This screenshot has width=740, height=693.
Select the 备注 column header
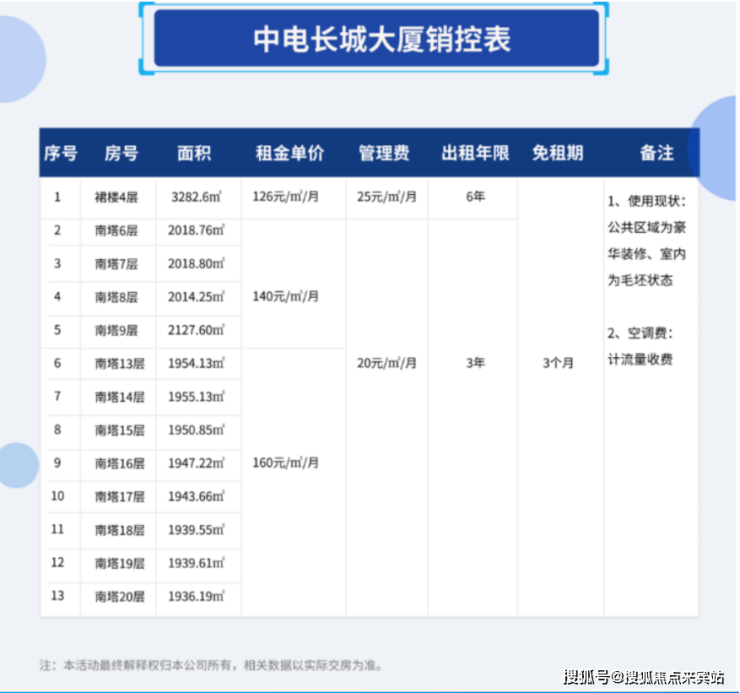click(656, 153)
